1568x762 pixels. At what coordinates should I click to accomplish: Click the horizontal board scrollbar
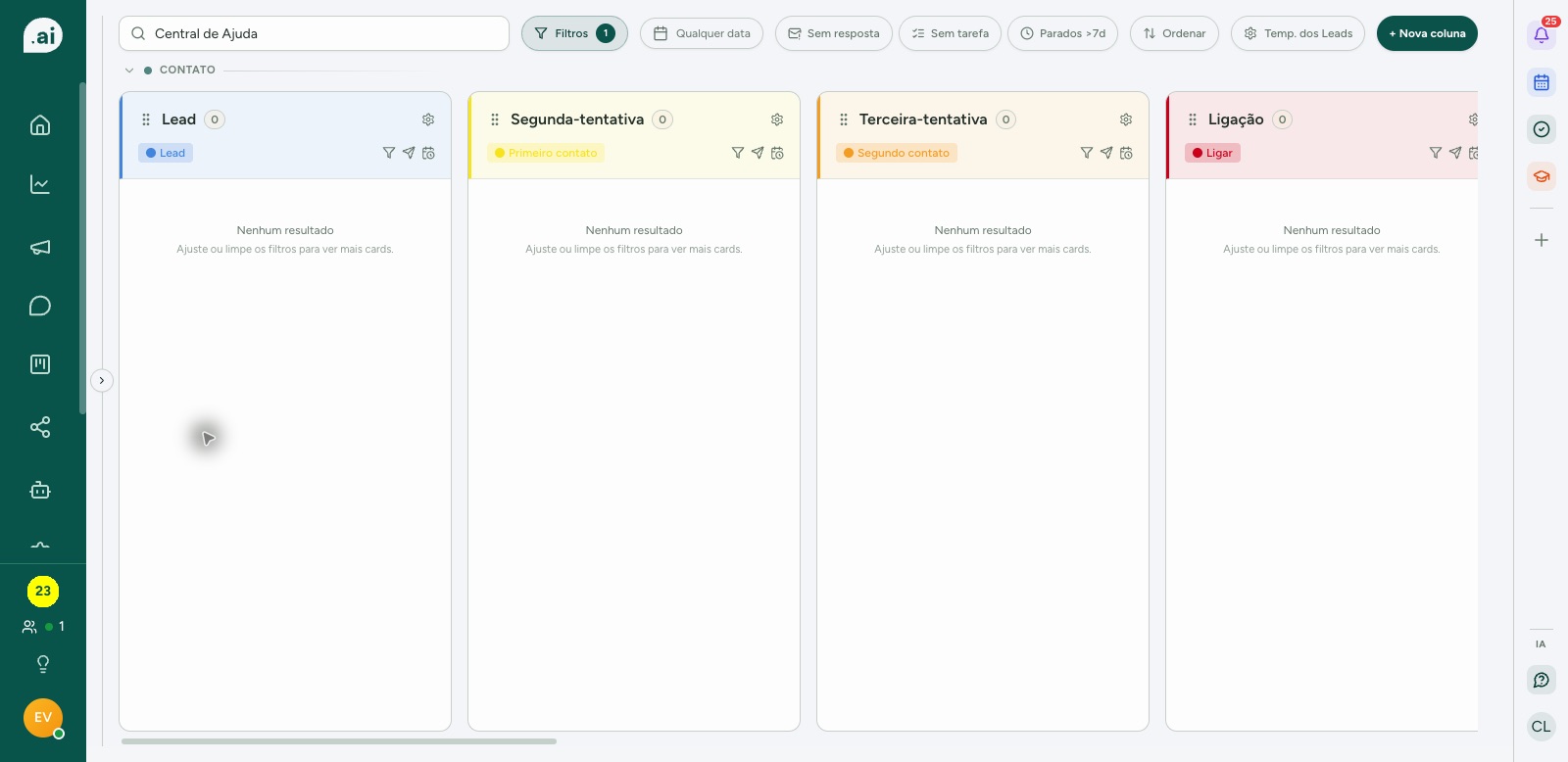[x=339, y=741]
